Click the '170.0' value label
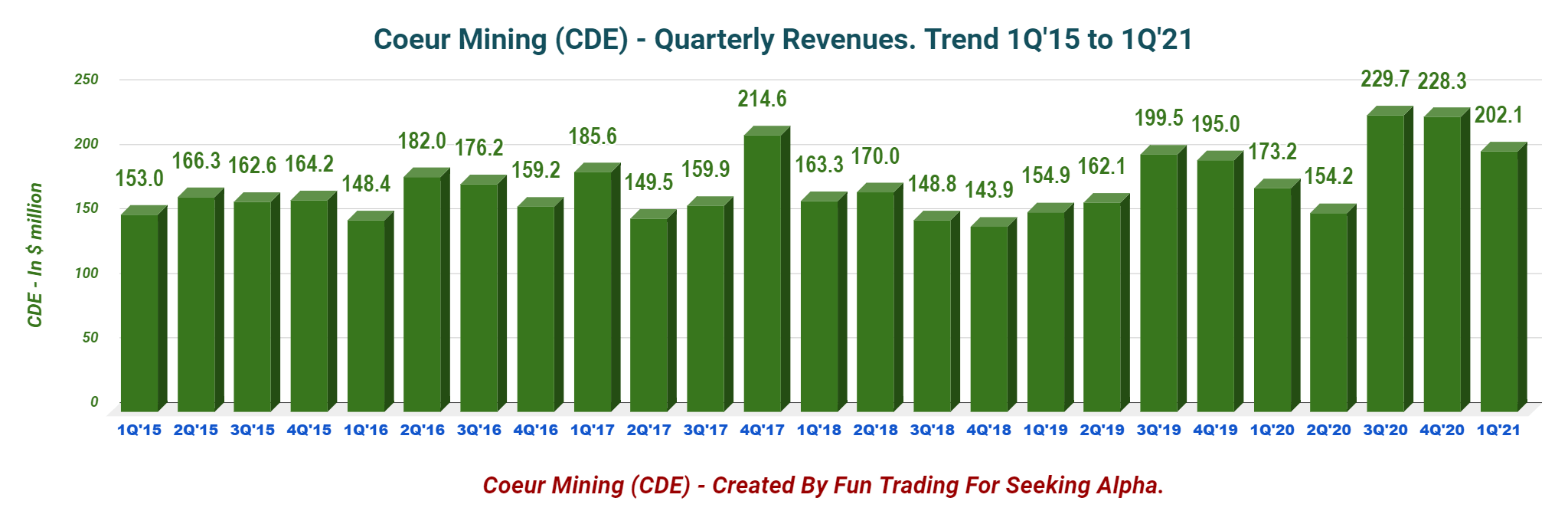The image size is (1568, 524). coord(875,156)
